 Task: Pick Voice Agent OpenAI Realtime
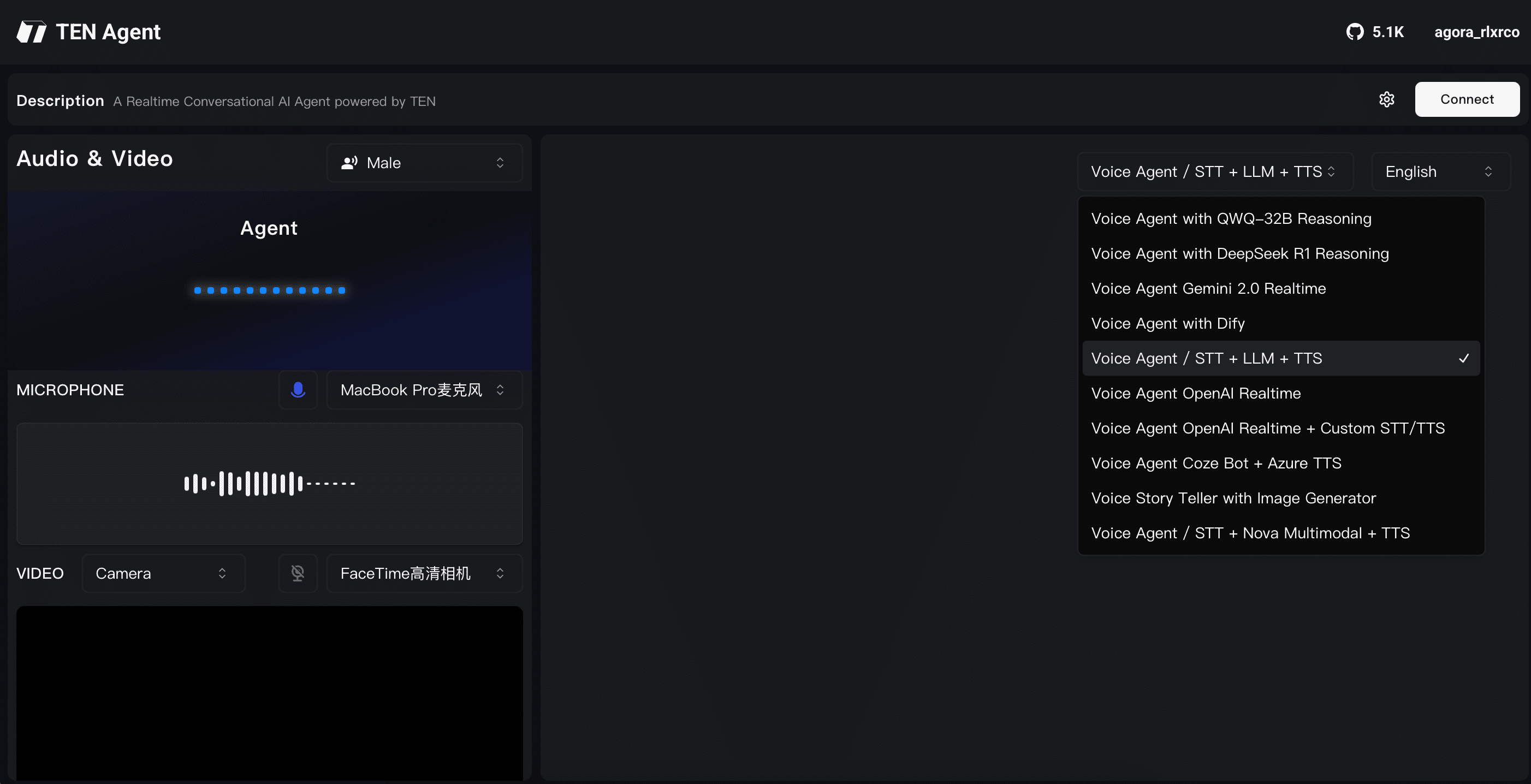tap(1281, 394)
